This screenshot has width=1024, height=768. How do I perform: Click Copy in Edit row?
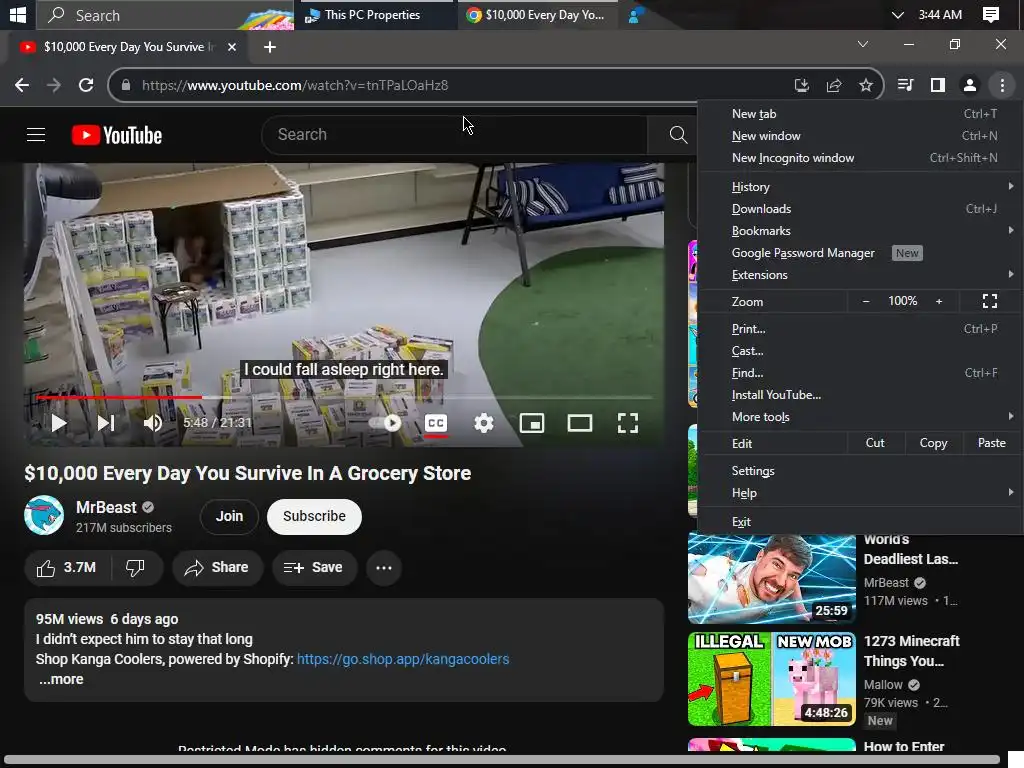pos(933,443)
